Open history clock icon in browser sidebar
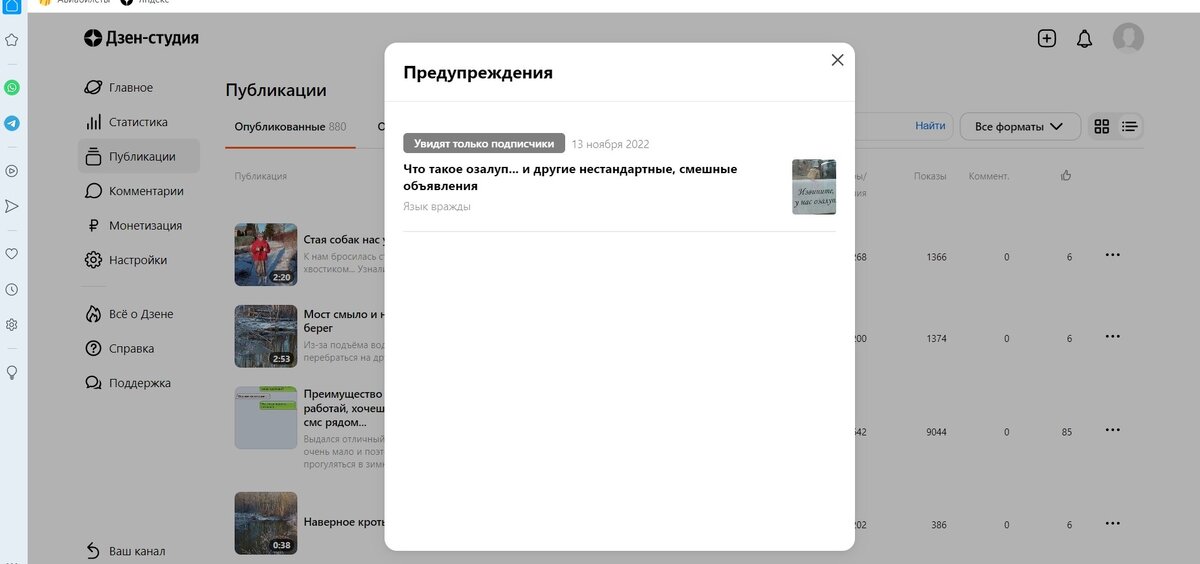The image size is (1200, 564). click(x=12, y=289)
